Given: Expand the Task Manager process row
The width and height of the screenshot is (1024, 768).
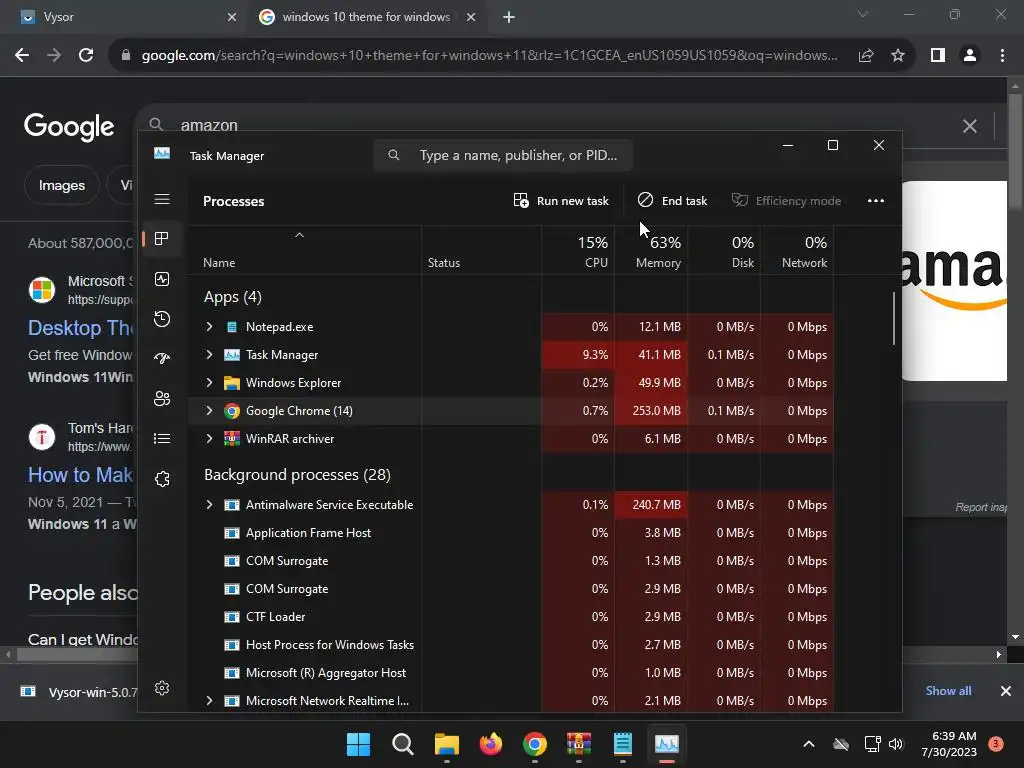Looking at the screenshot, I should click(209, 354).
